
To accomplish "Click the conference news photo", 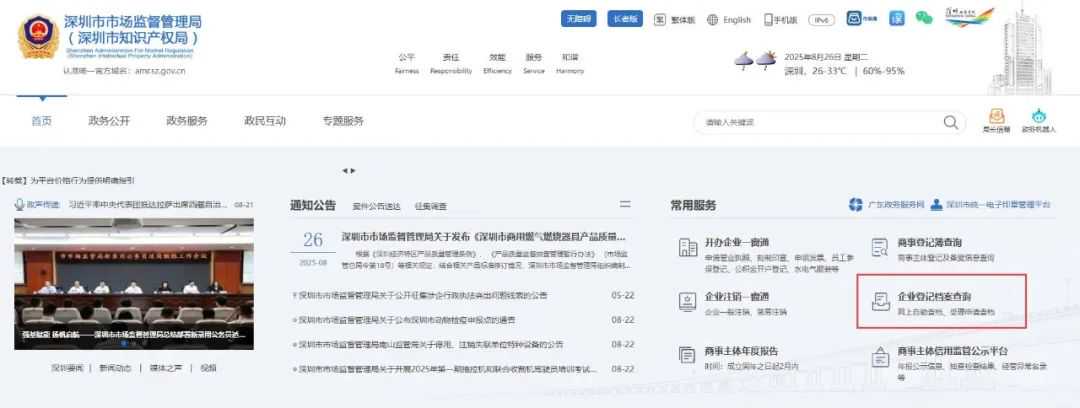I will 134,283.
